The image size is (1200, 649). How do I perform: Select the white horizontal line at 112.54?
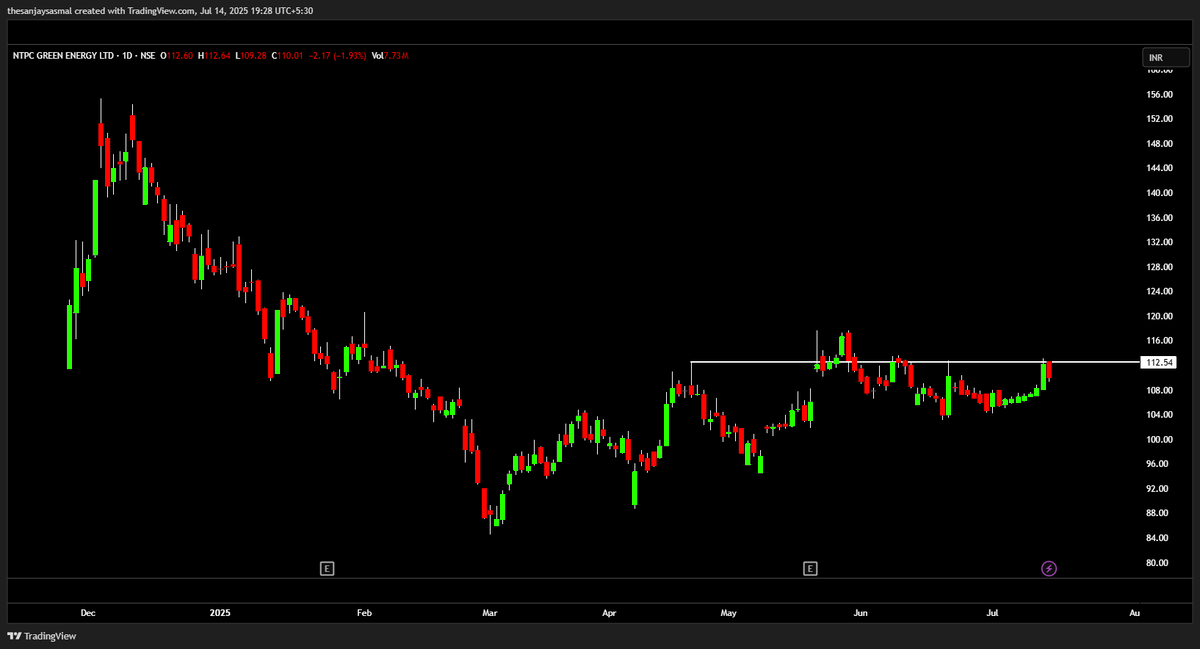[915, 362]
